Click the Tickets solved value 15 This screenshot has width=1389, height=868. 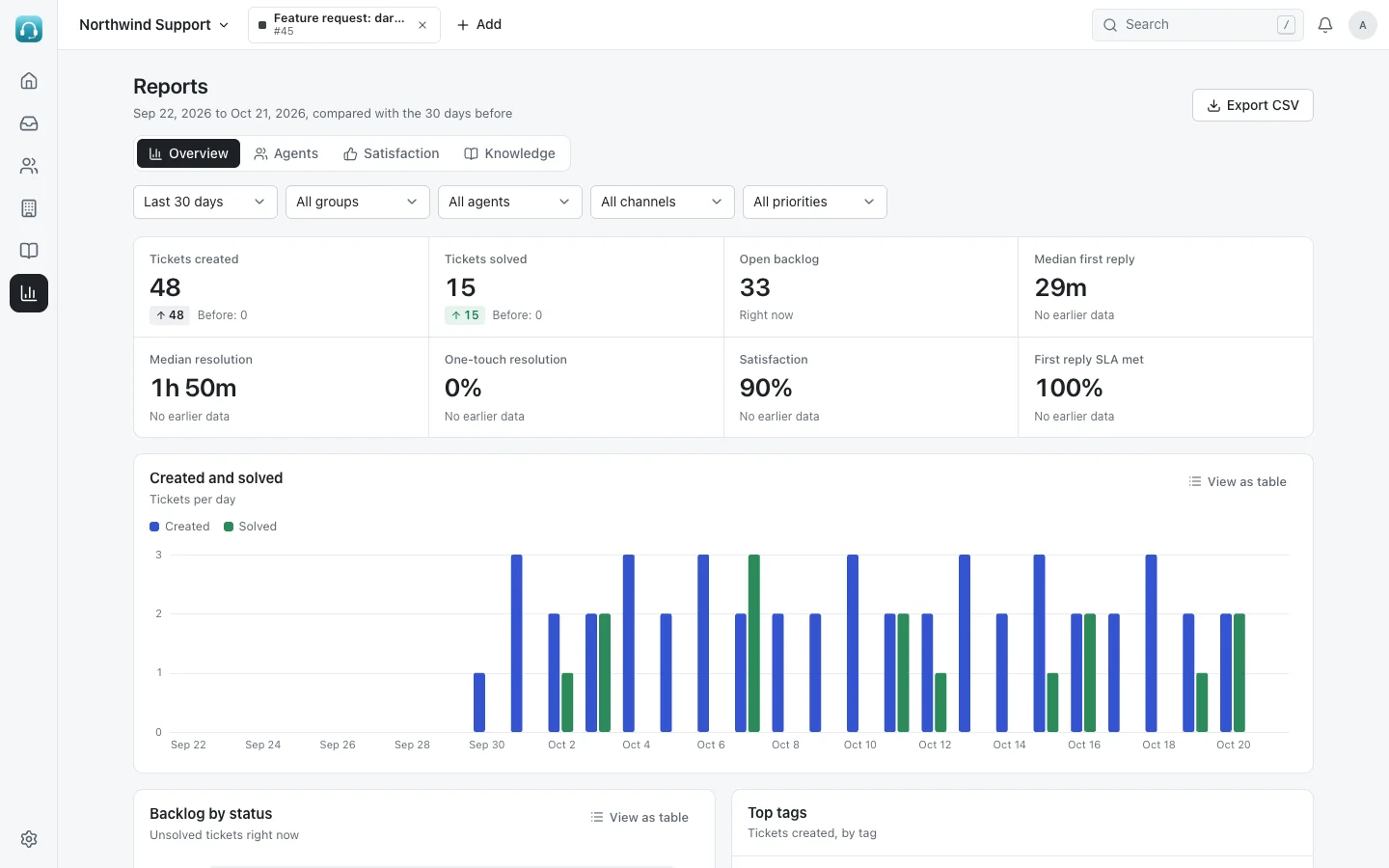pyautogui.click(x=460, y=287)
